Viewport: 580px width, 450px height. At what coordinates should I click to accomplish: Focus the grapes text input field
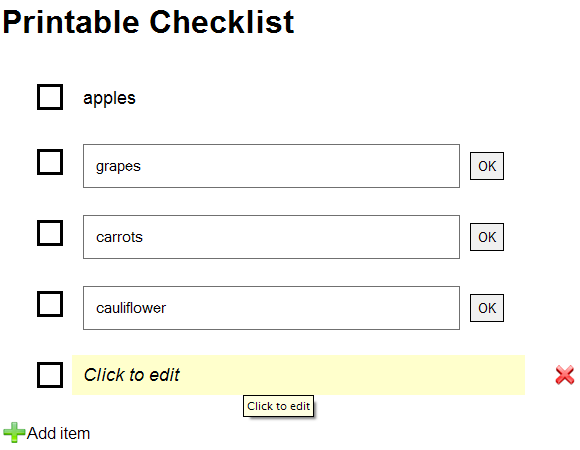(272, 166)
